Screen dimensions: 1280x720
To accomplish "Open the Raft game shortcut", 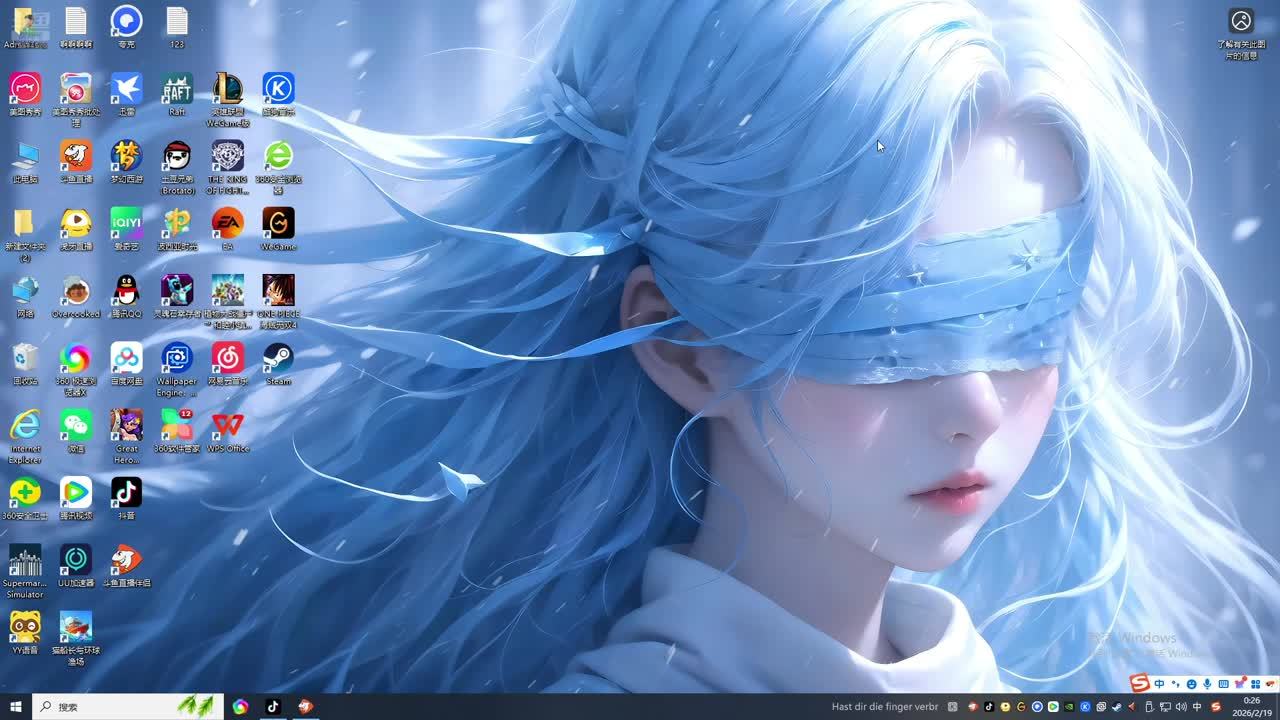I will [x=177, y=90].
